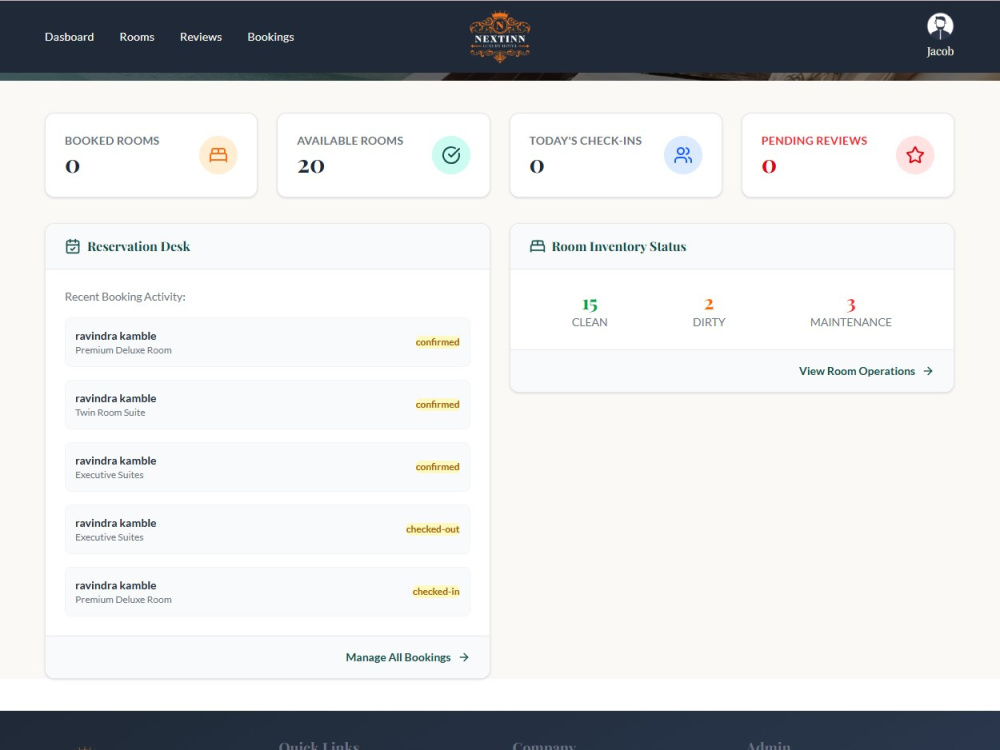1000x750 pixels.
Task: Click the Clean rooms count 15
Action: point(589,305)
